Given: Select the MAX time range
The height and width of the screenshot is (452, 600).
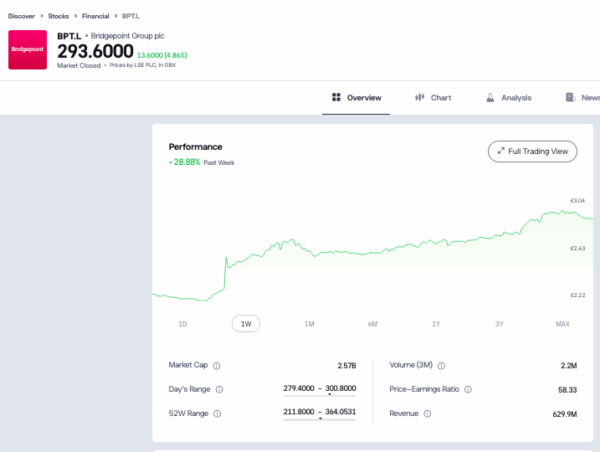Looking at the screenshot, I should (562, 324).
